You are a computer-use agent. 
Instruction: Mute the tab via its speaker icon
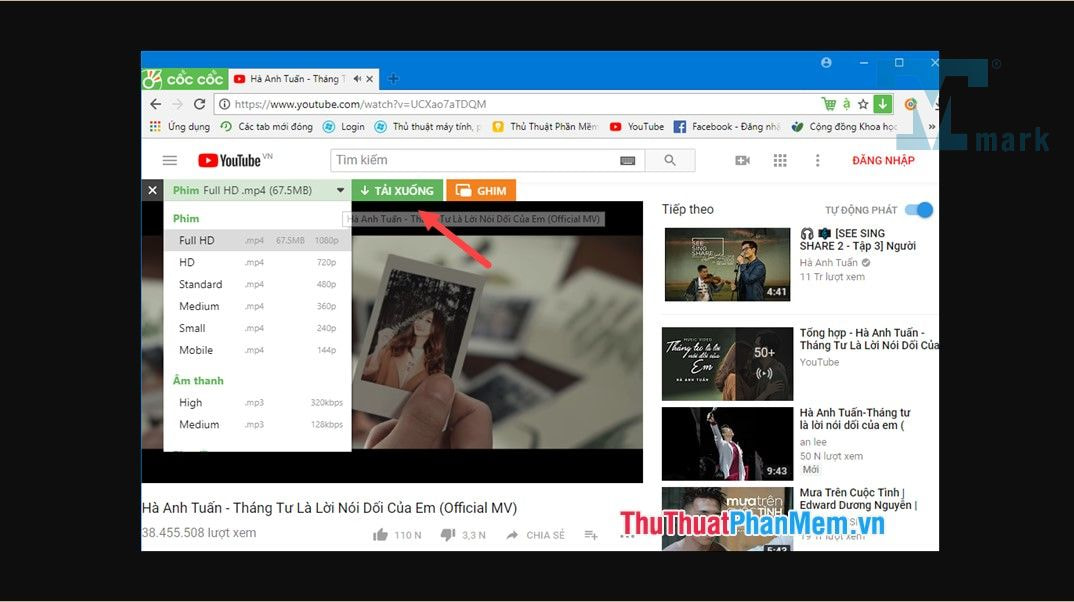[x=357, y=79]
